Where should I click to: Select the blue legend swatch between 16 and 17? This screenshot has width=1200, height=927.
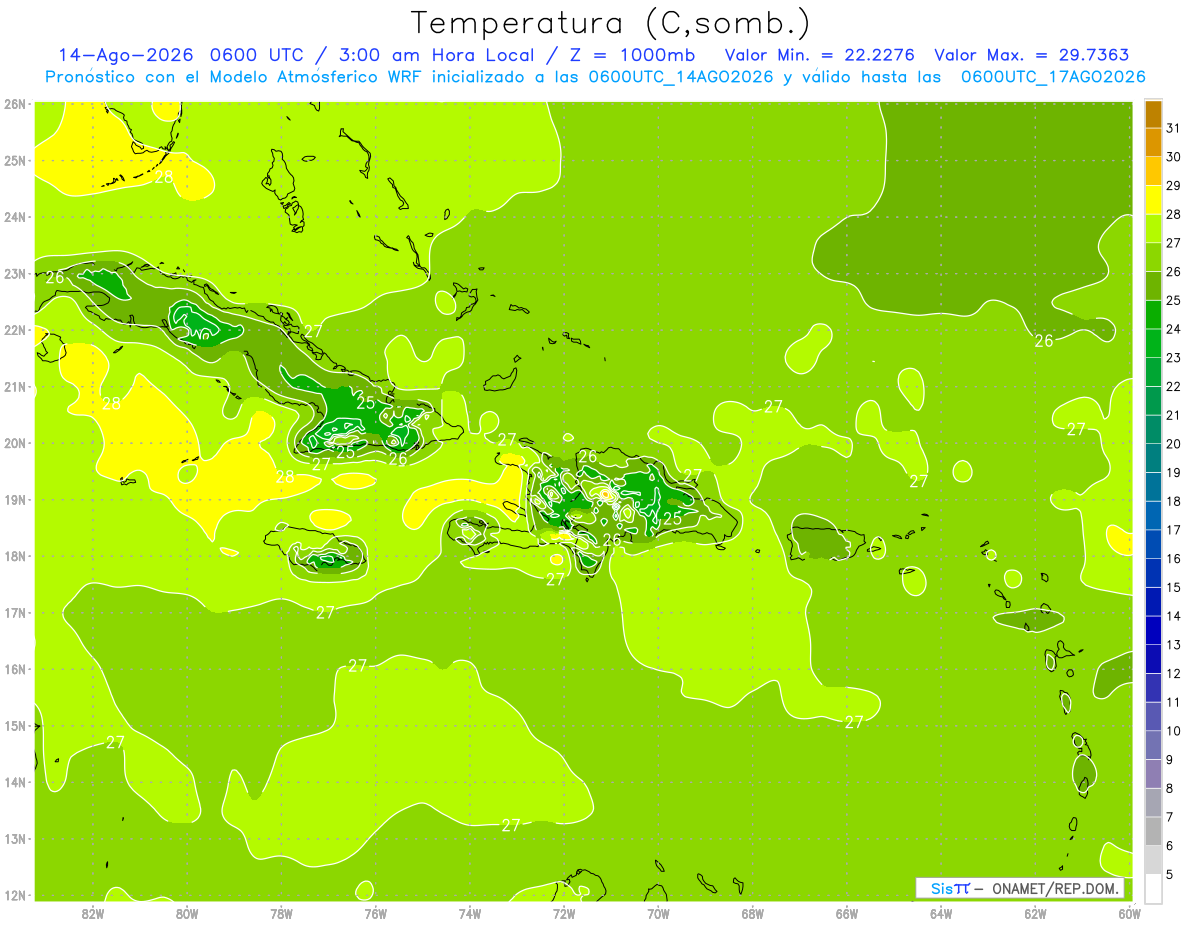[1153, 544]
